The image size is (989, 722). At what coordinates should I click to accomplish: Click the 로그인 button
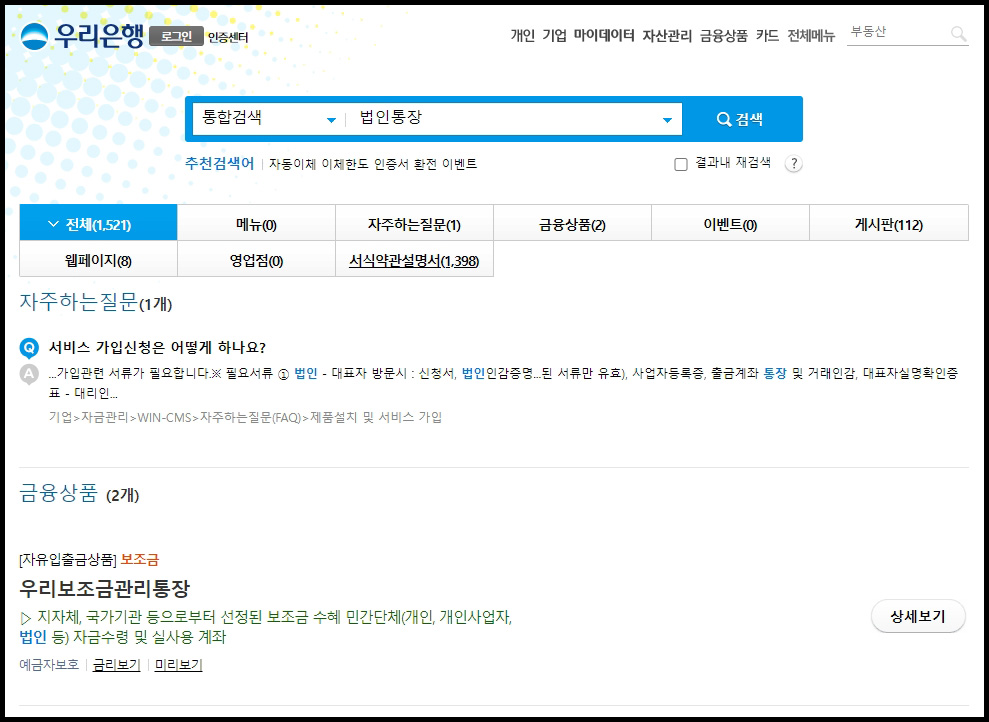[177, 37]
